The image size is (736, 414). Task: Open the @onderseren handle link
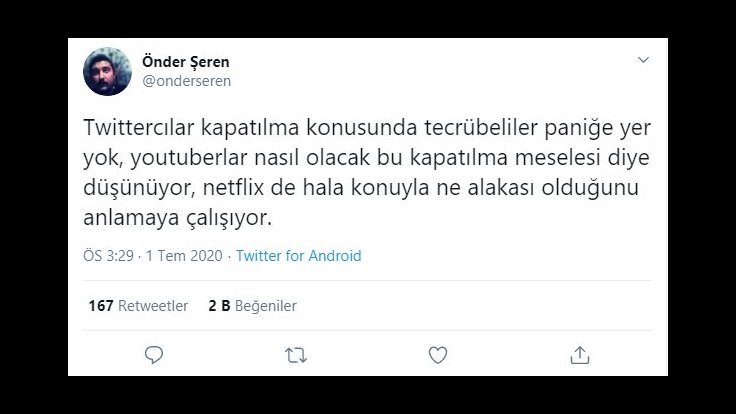pyautogui.click(x=187, y=81)
